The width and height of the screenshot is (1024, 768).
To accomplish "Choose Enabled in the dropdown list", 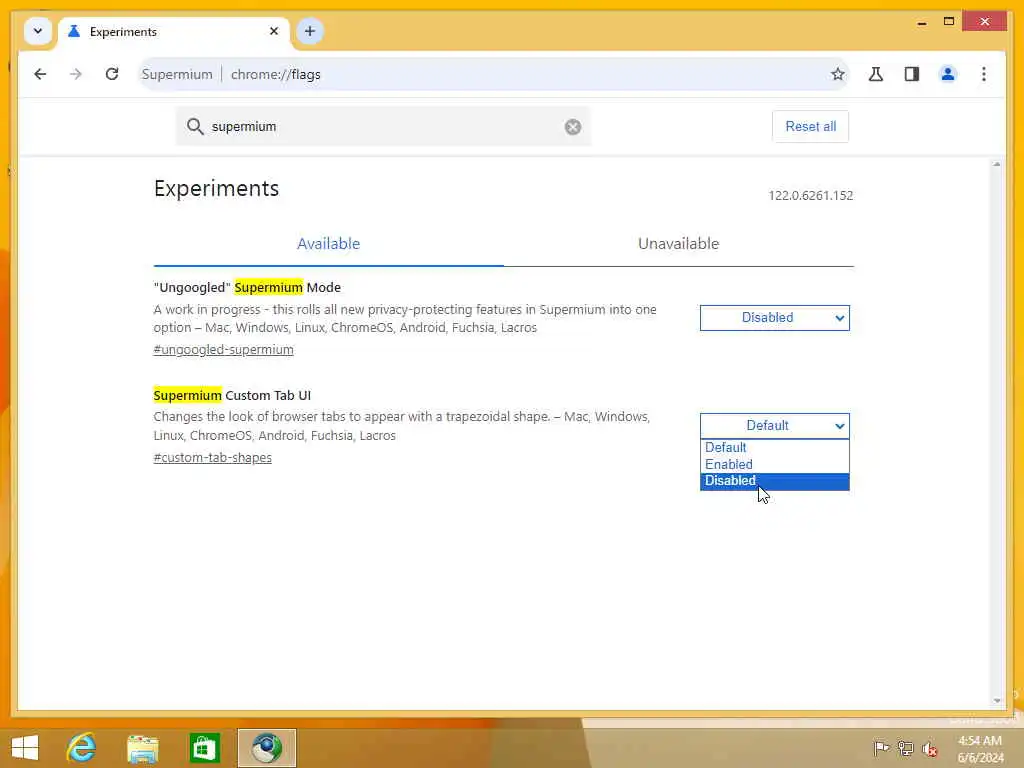I will (x=775, y=464).
